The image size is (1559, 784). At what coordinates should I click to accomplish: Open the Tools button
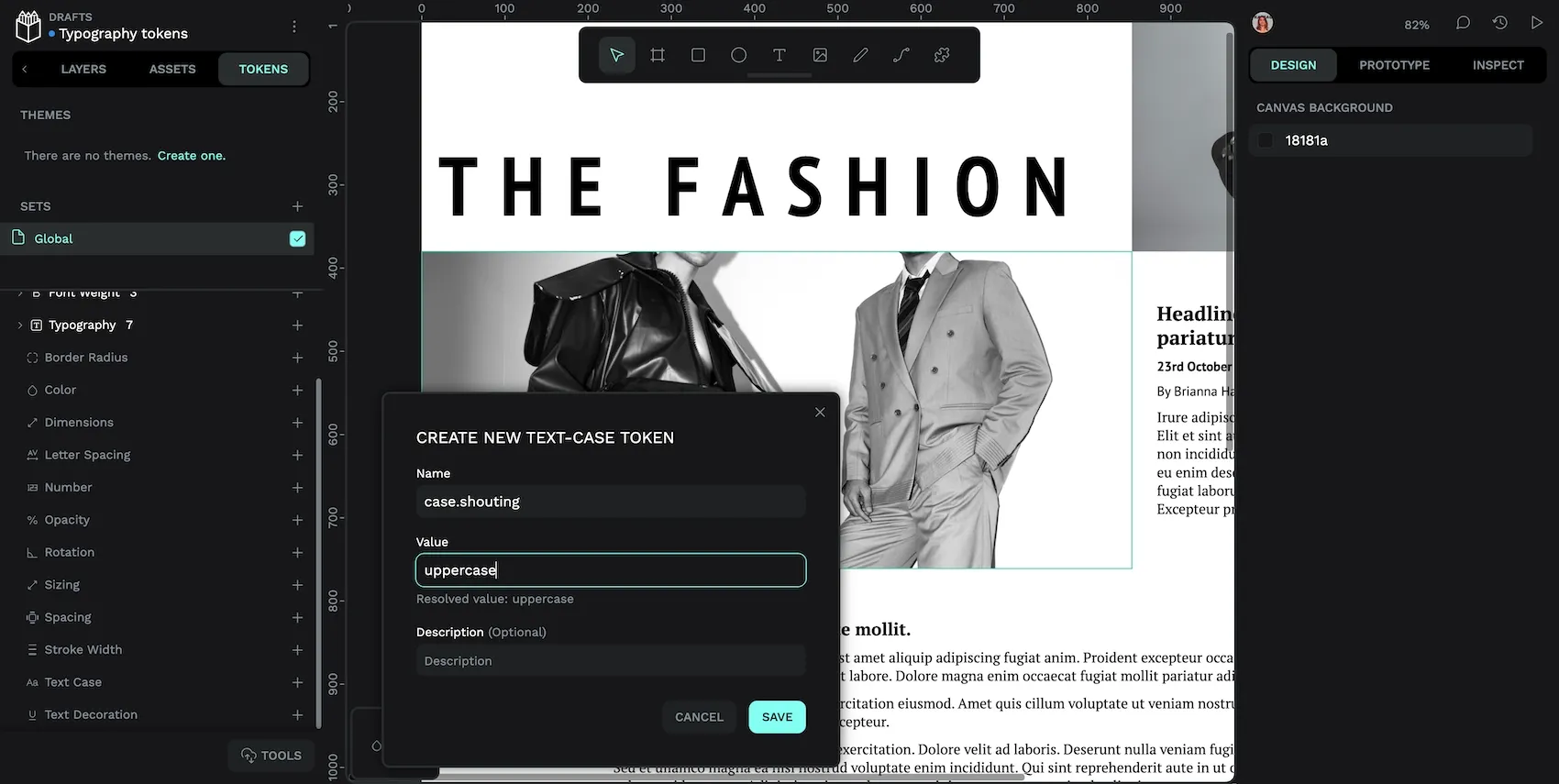pyautogui.click(x=271, y=756)
